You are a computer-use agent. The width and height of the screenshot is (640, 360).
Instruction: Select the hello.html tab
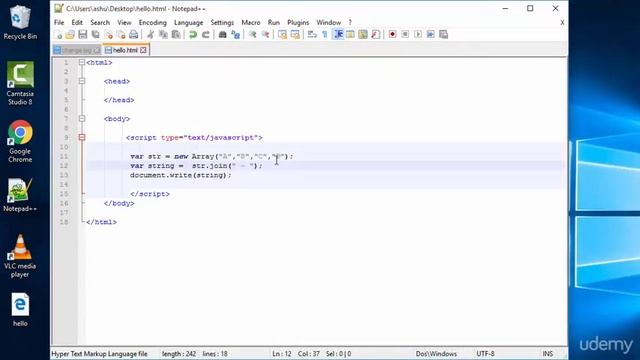pyautogui.click(x=125, y=50)
